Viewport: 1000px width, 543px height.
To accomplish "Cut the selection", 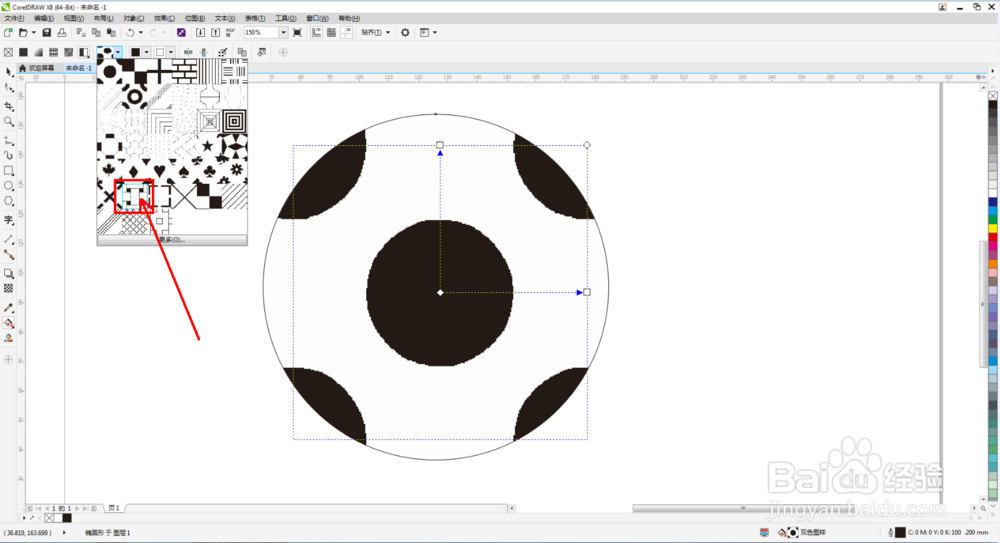I will (80, 33).
